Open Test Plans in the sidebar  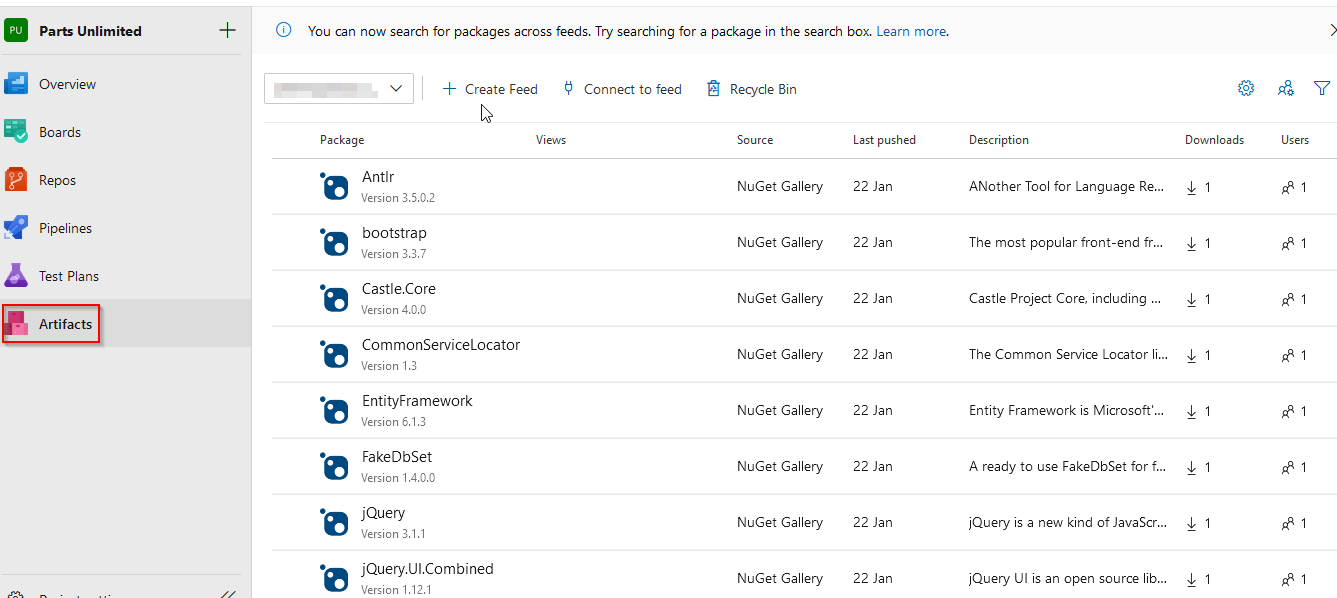tap(68, 276)
